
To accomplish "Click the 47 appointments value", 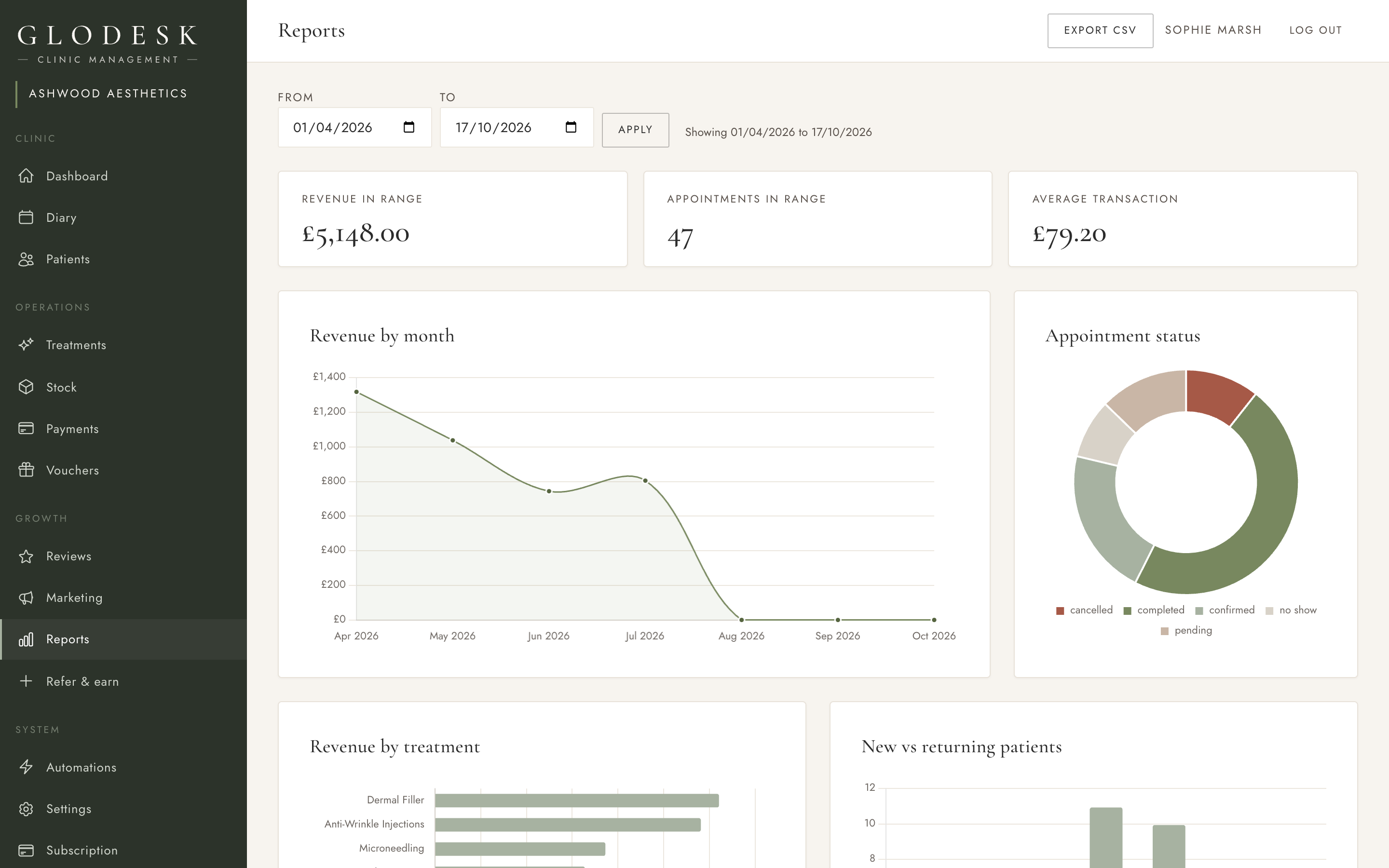I will (680, 236).
